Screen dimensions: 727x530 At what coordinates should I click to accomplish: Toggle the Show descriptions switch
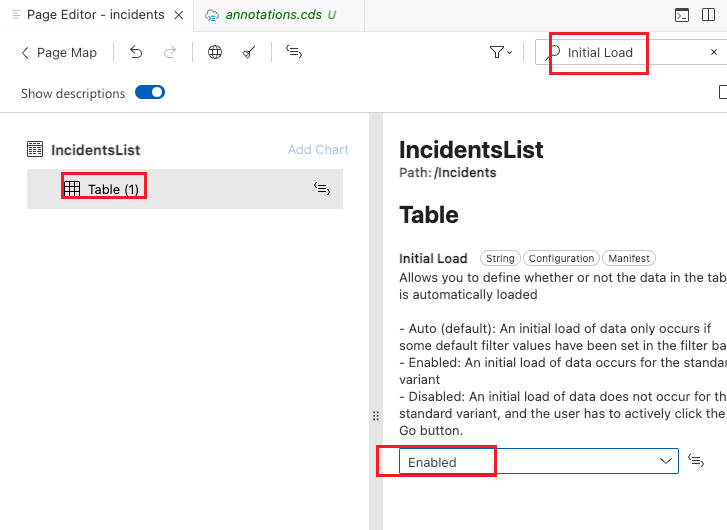[x=150, y=93]
